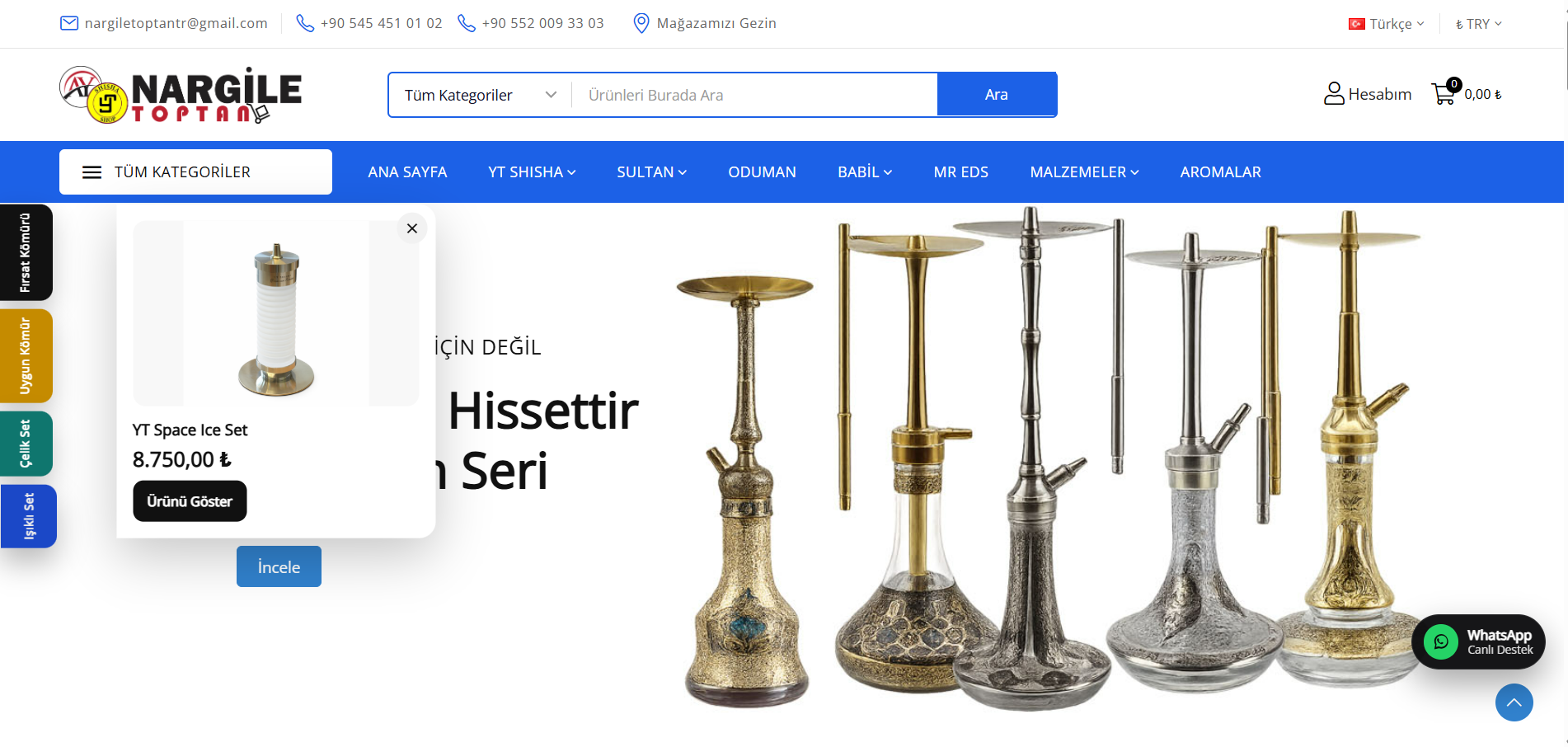The image size is (1568, 747).
Task: Click the phone icon for +90 545 451 01 02
Action: pos(305,23)
